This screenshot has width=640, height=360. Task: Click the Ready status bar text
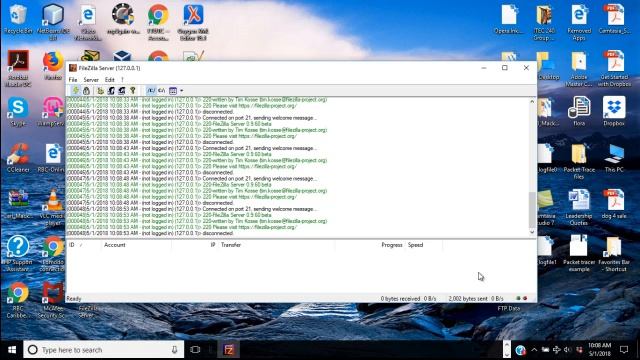74,299
